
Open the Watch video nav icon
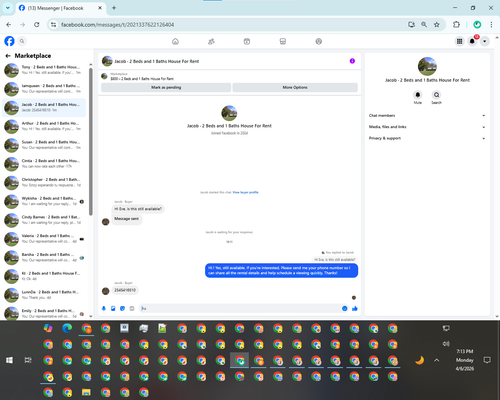coord(247,41)
